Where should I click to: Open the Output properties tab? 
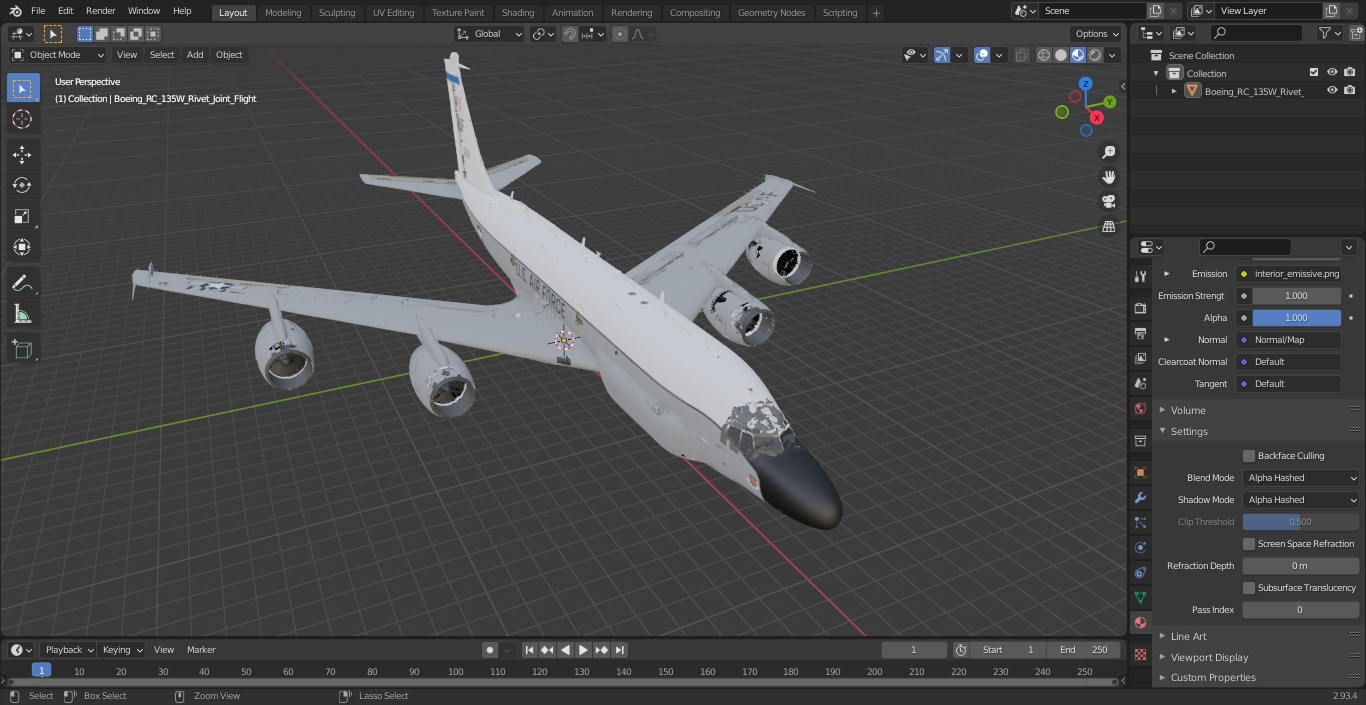[x=1140, y=333]
